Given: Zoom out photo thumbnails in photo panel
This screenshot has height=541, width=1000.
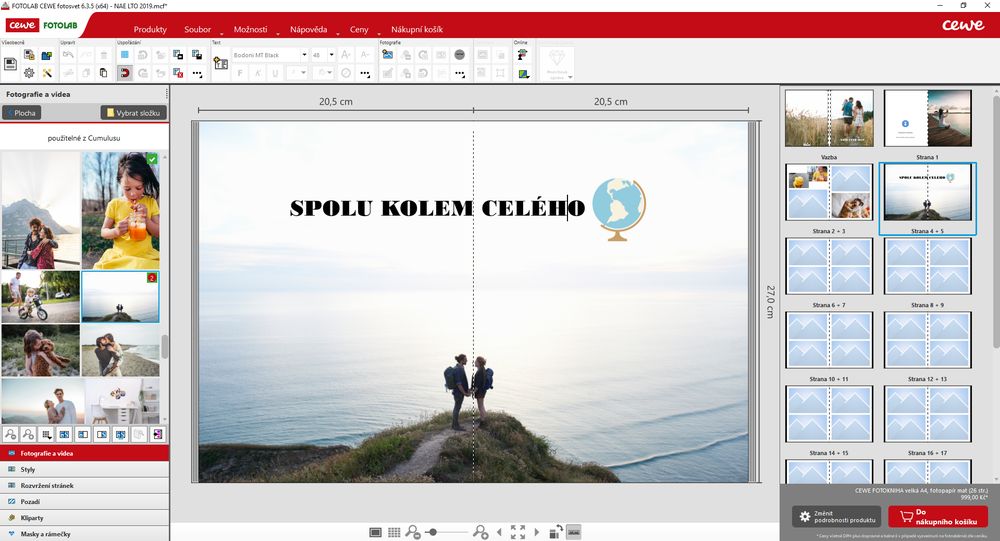Looking at the screenshot, I should (x=10, y=434).
